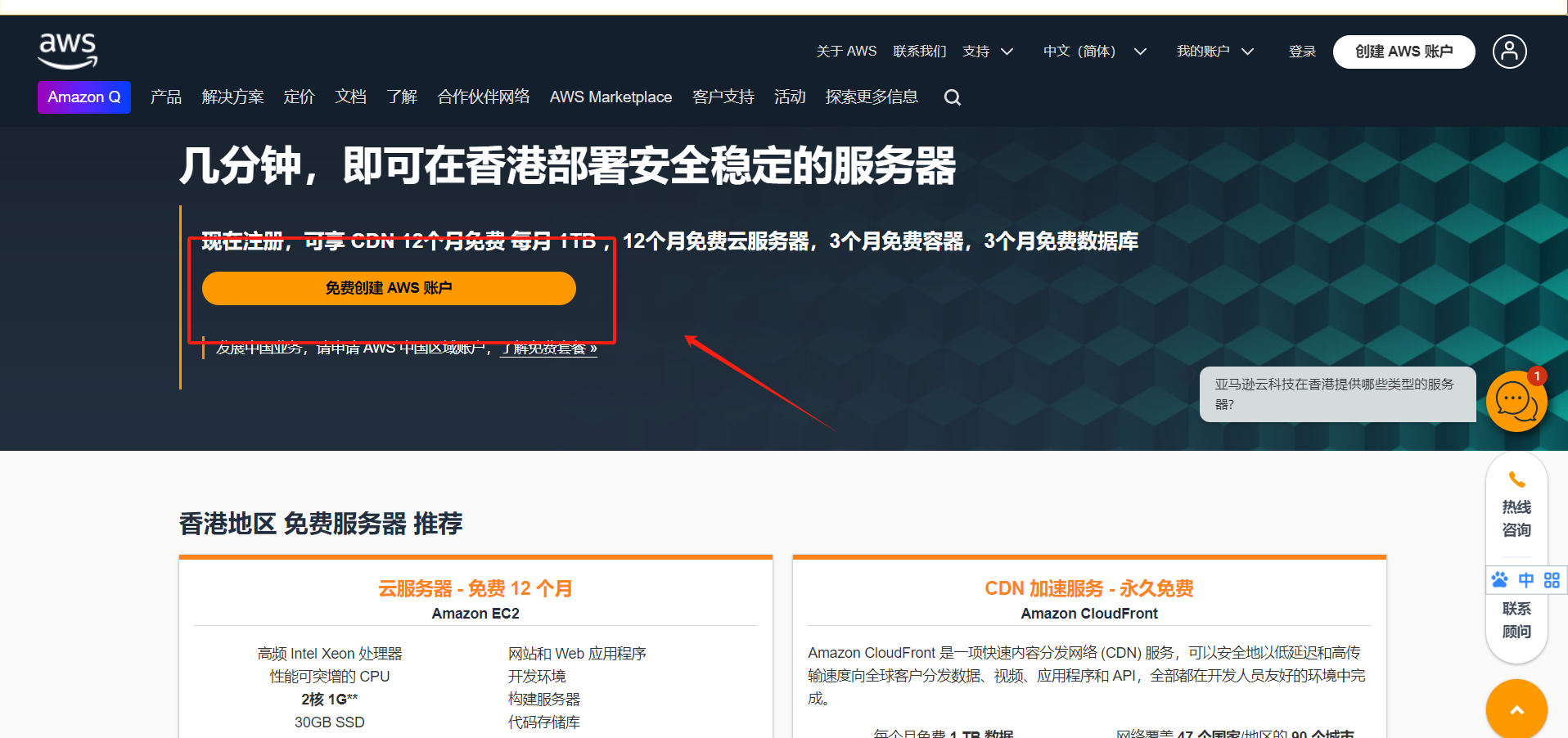Click the 云服务器 - 免费 12 个月 heading

coord(475,588)
